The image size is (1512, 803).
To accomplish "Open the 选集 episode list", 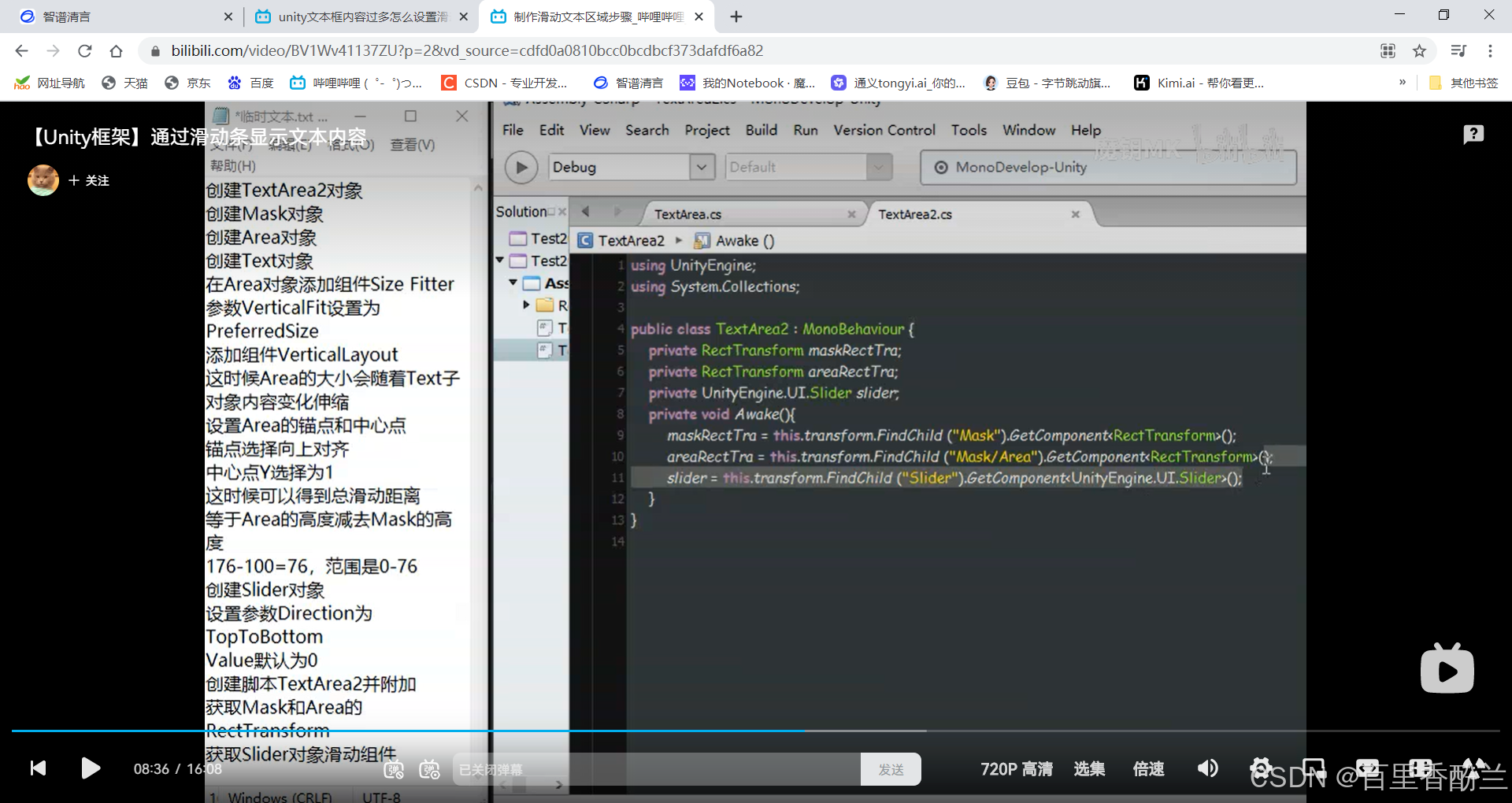I will point(1089,769).
